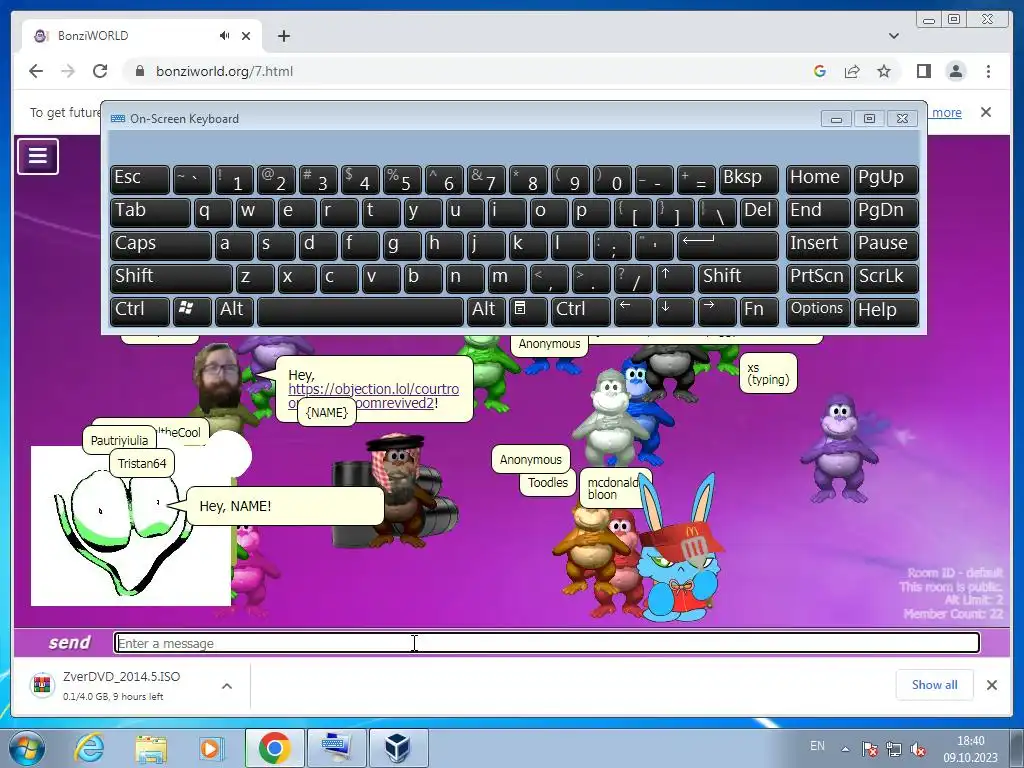Dismiss the Chrome update info bar
The height and width of the screenshot is (768, 1024).
click(986, 112)
